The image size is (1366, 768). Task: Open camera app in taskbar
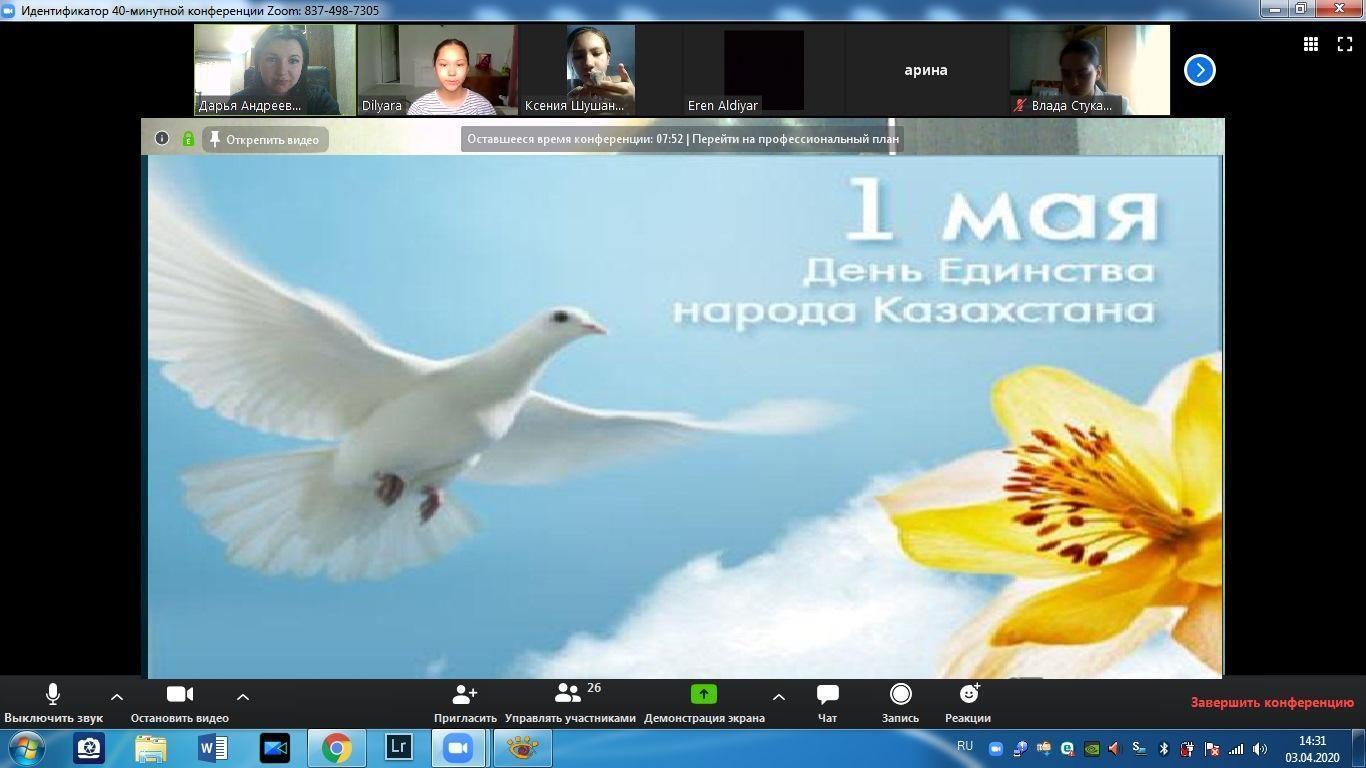coord(89,748)
